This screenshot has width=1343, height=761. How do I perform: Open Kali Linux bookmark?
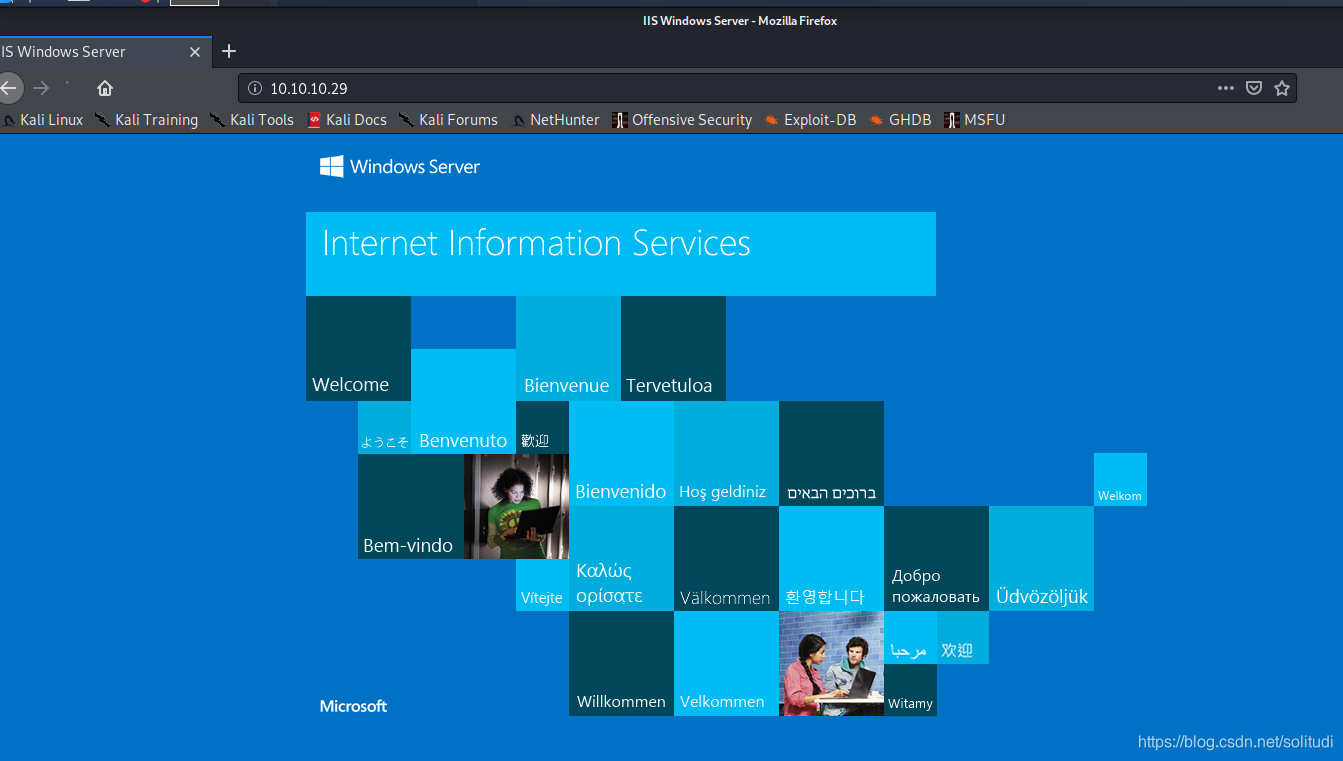click(x=43, y=120)
